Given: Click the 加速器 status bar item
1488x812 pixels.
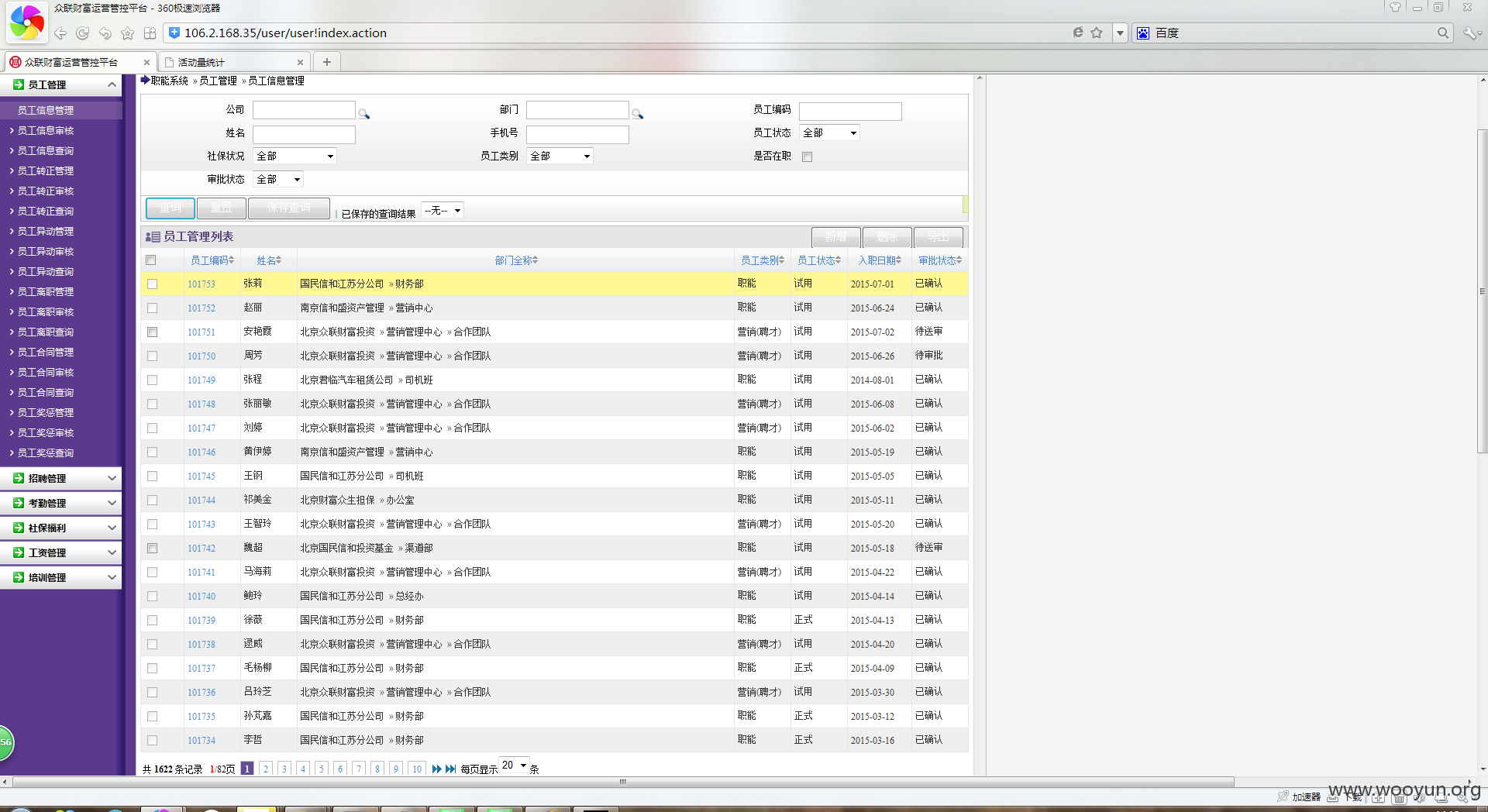Looking at the screenshot, I should [1299, 797].
